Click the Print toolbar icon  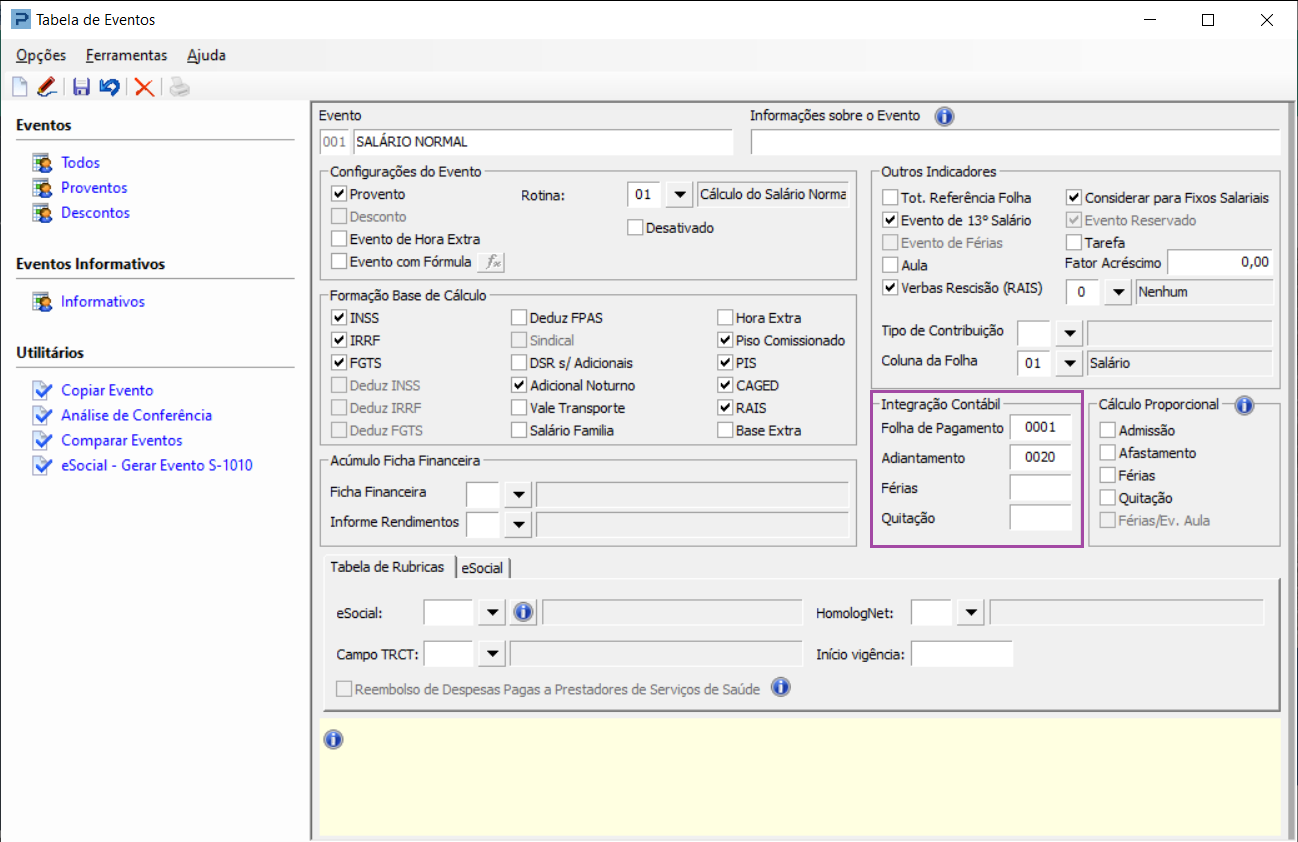179,87
